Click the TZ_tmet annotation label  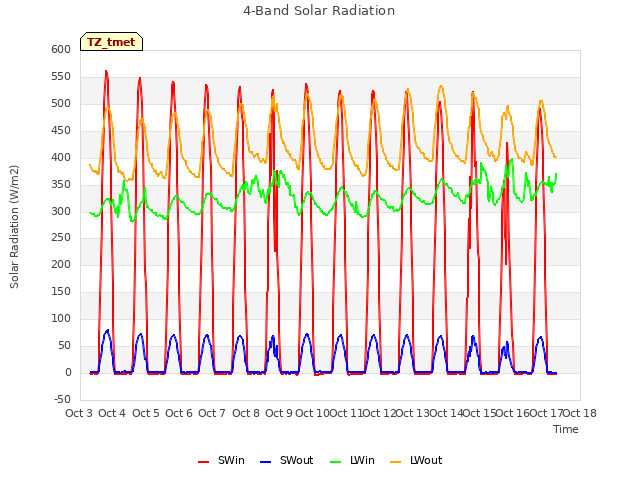tap(111, 42)
